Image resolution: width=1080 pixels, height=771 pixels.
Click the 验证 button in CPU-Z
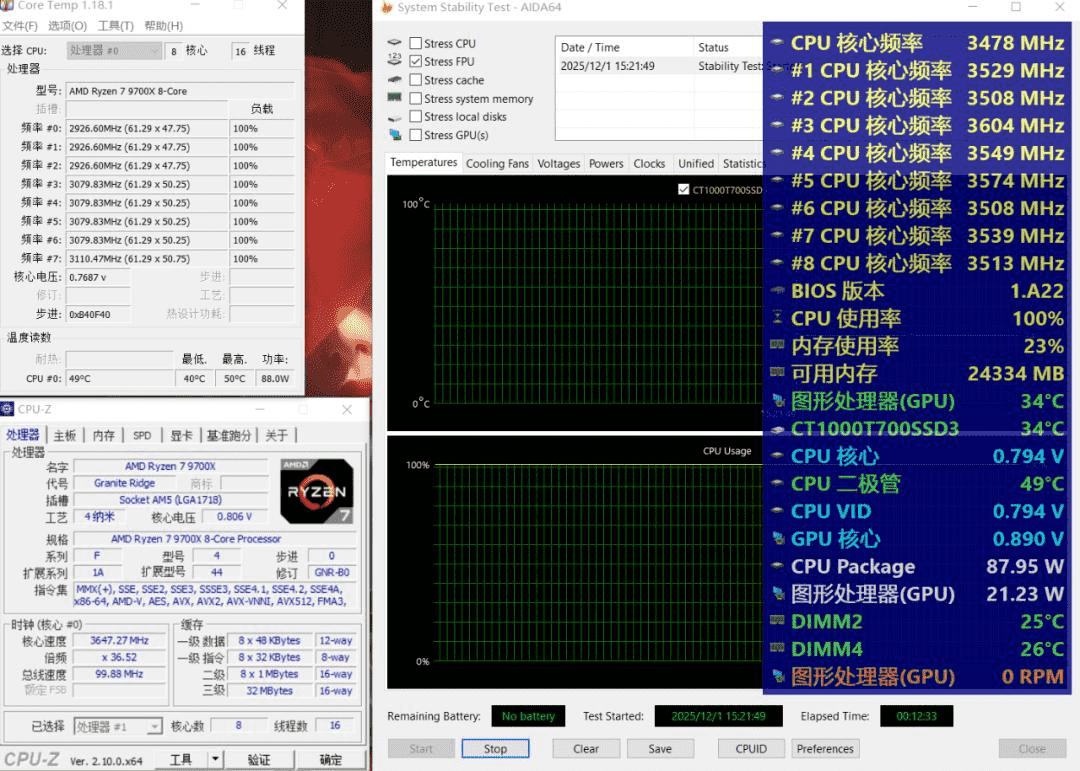pyautogui.click(x=259, y=760)
